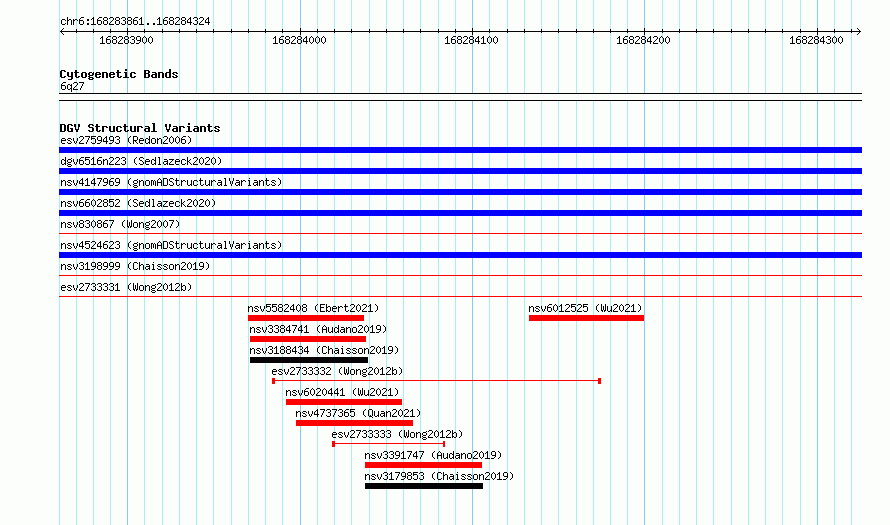
Task: Click the chr6:168283861..168284324 region label
Action: (135, 22)
